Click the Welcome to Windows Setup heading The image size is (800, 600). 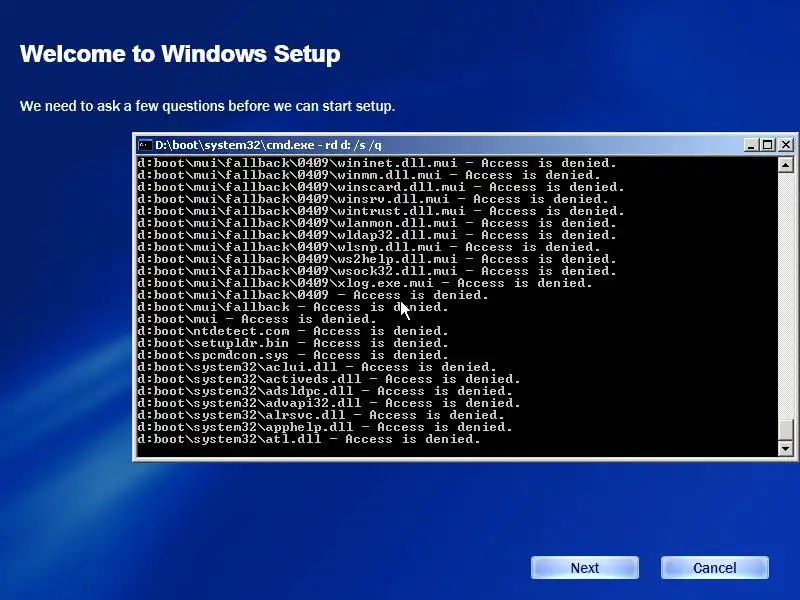(x=180, y=54)
